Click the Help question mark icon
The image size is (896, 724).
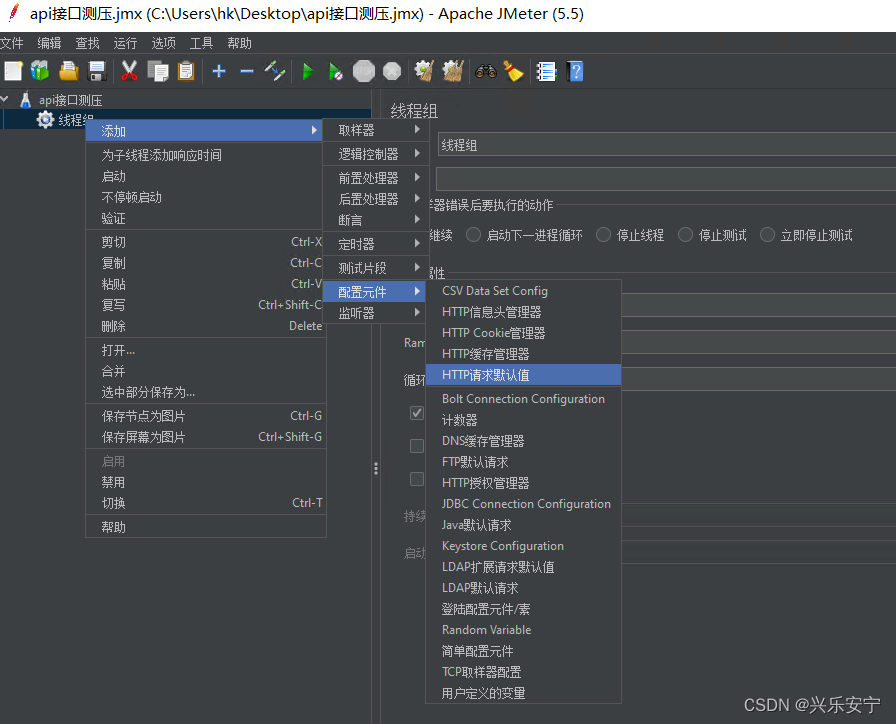[575, 71]
